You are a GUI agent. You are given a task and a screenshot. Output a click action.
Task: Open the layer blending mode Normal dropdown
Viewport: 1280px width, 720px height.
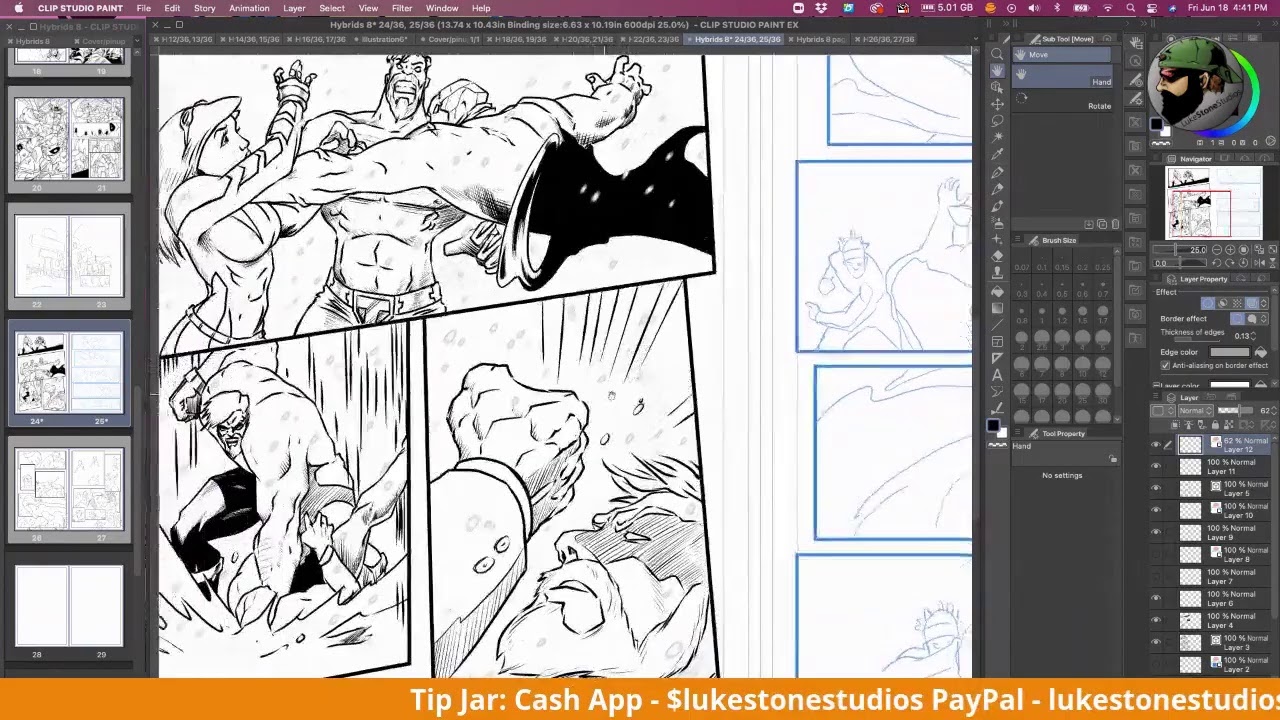point(1195,411)
